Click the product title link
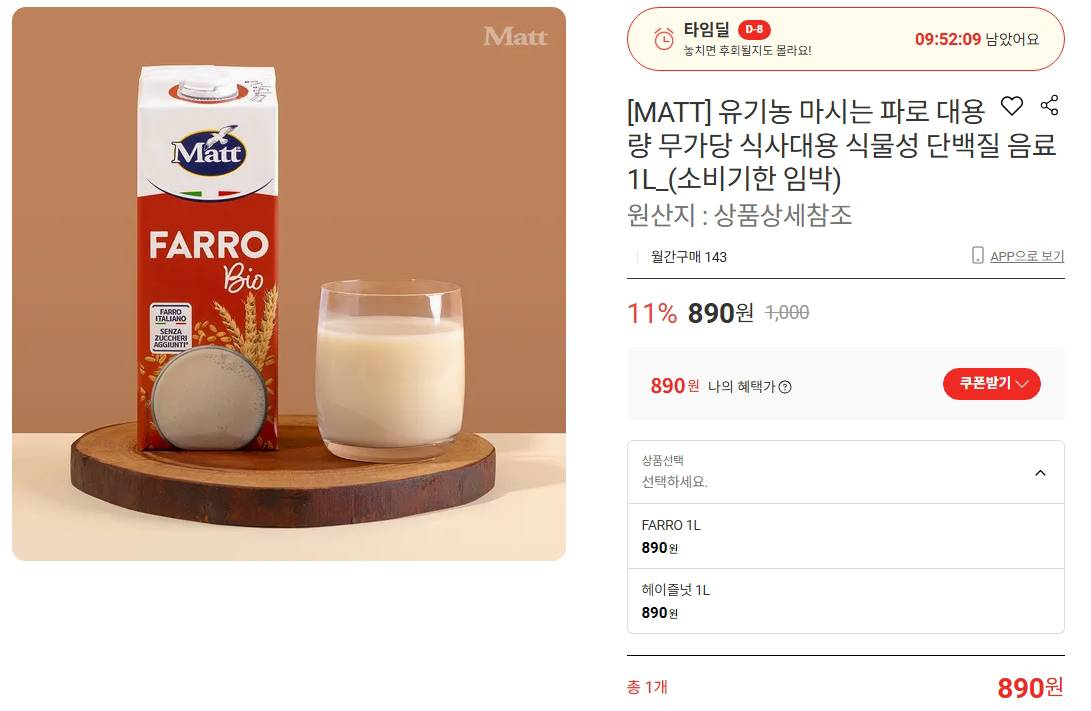The width and height of the screenshot is (1091, 711). click(x=810, y=143)
